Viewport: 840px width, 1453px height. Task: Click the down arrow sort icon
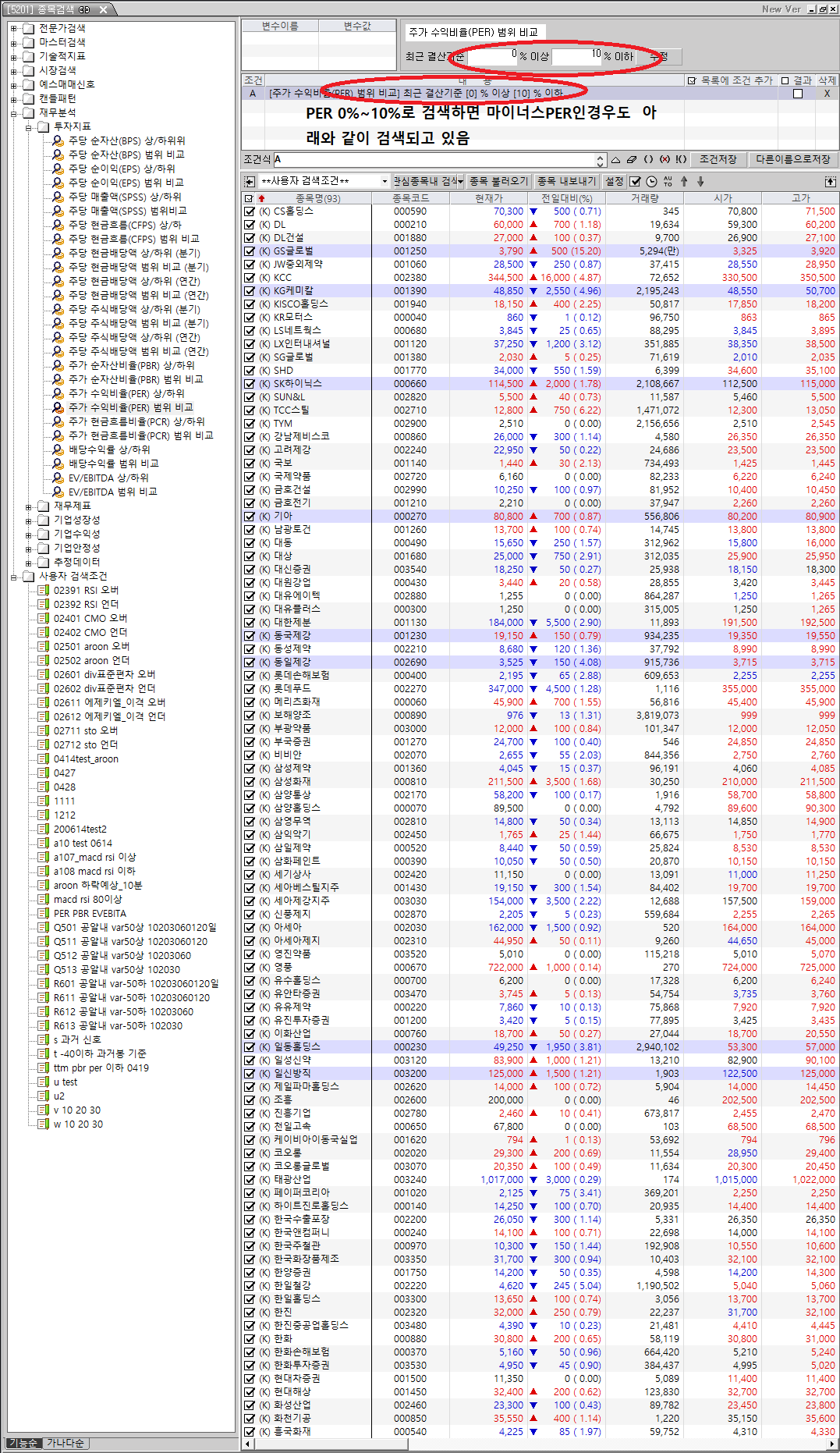coord(700,181)
